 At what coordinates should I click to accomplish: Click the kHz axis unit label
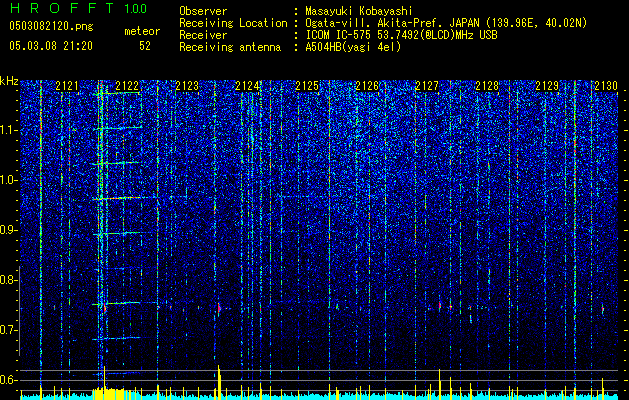(9, 81)
